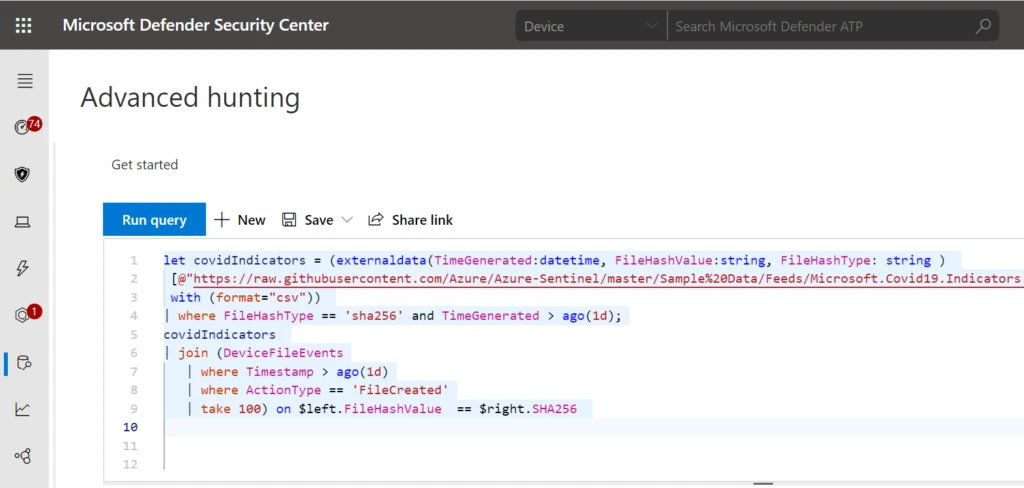The image size is (1024, 488).
Task: Create a New query
Action: click(240, 220)
